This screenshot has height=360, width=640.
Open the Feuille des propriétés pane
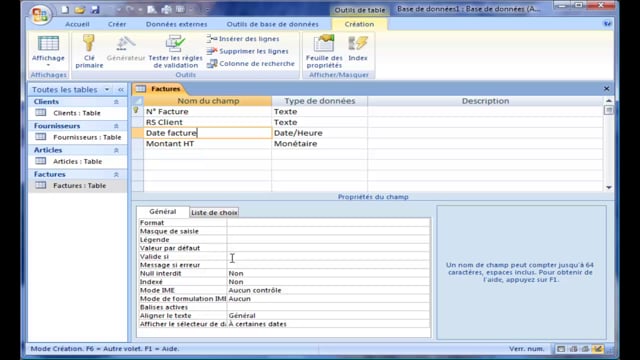point(324,51)
